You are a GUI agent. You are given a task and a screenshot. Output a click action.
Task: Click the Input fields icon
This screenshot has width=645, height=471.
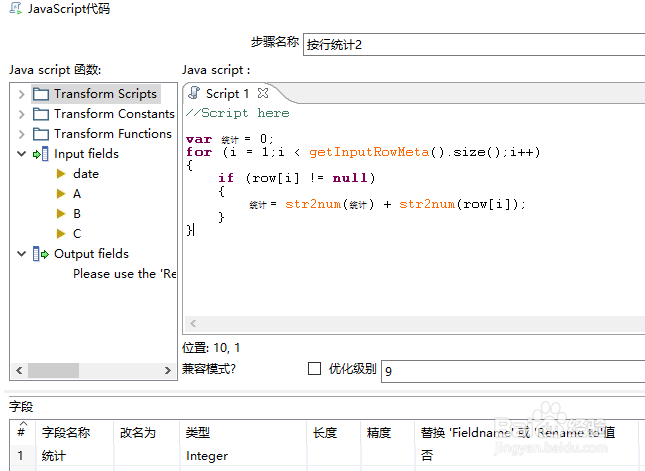(41, 154)
